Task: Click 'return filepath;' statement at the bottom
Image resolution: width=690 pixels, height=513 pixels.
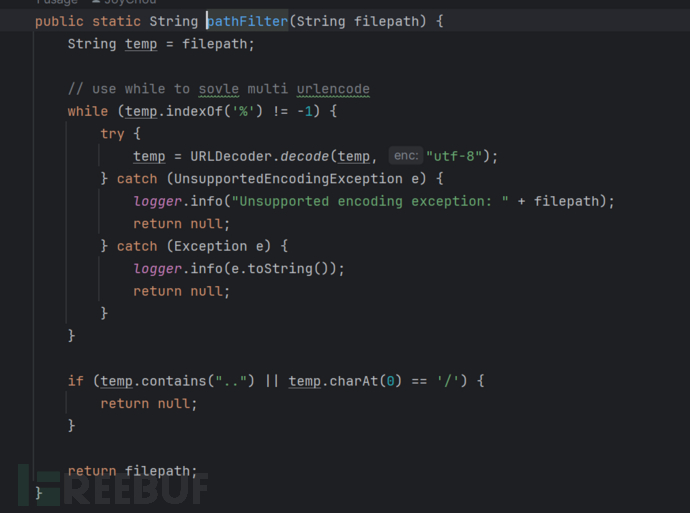Action: pos(132,471)
